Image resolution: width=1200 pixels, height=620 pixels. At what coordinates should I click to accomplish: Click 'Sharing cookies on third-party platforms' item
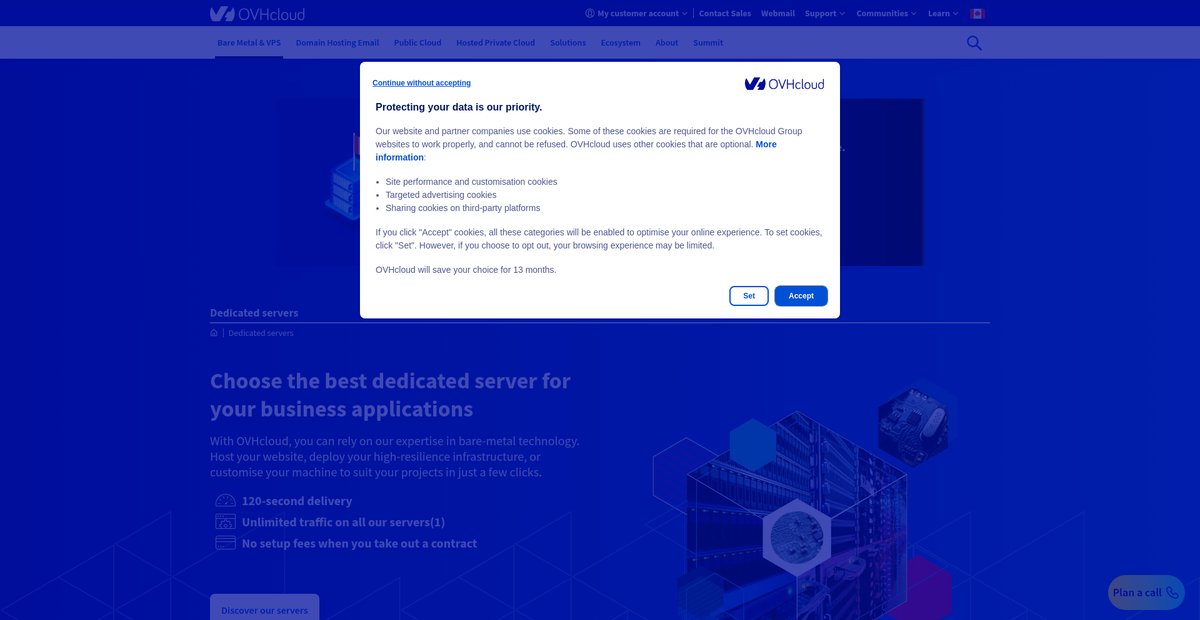pyautogui.click(x=463, y=208)
